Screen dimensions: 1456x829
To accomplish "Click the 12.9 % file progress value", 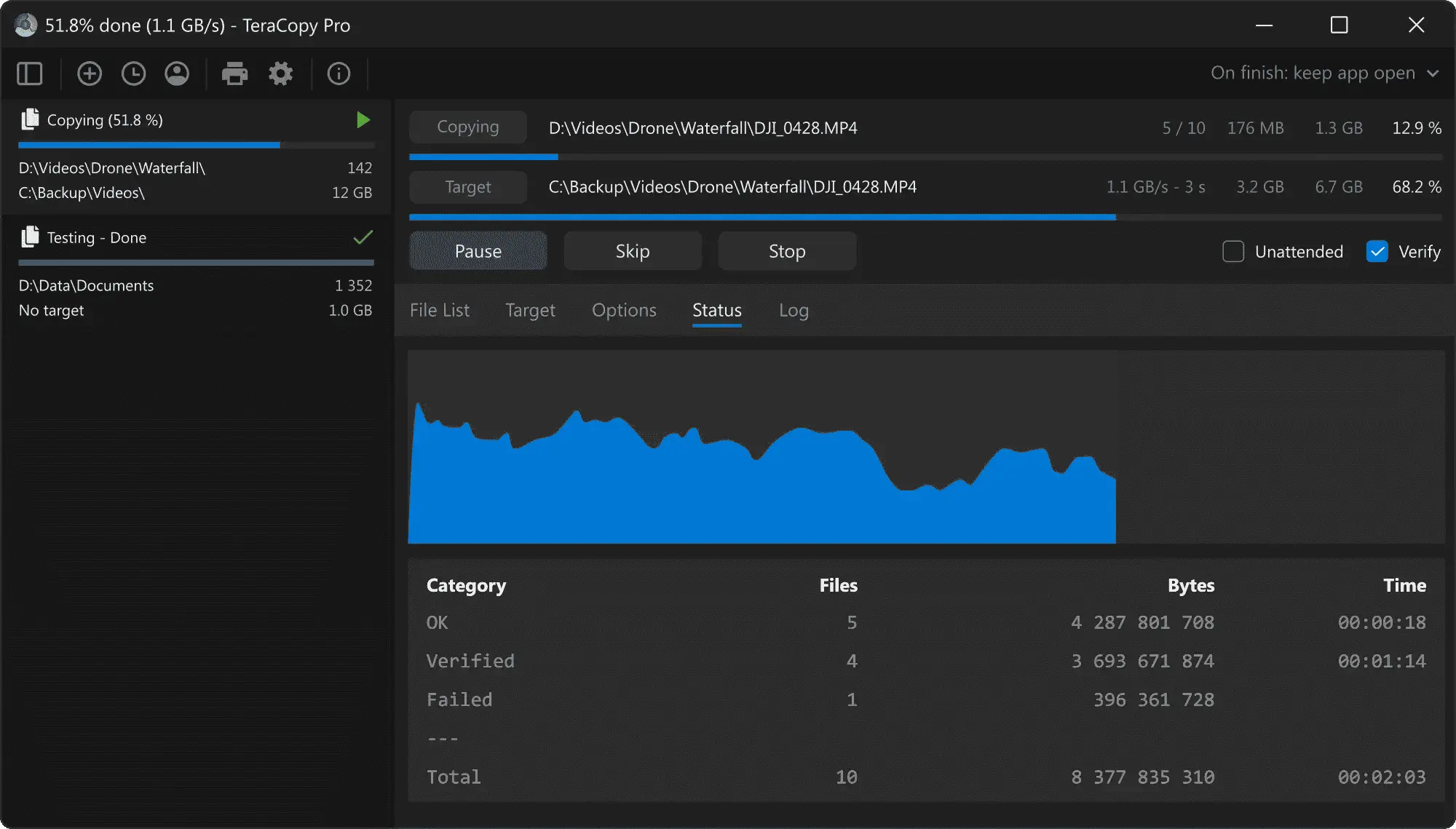I will click(1417, 128).
